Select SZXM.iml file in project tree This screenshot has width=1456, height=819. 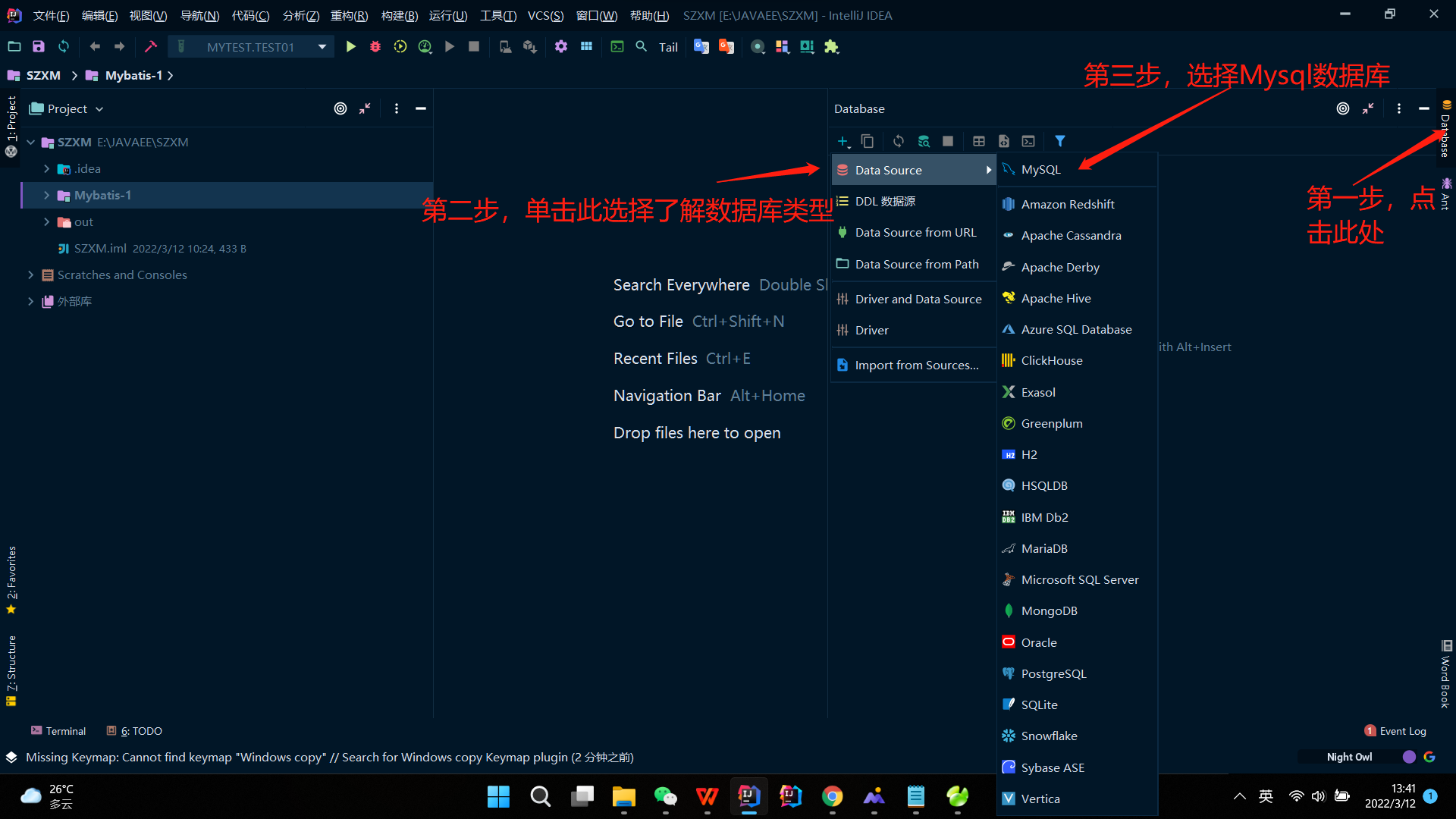coord(100,248)
